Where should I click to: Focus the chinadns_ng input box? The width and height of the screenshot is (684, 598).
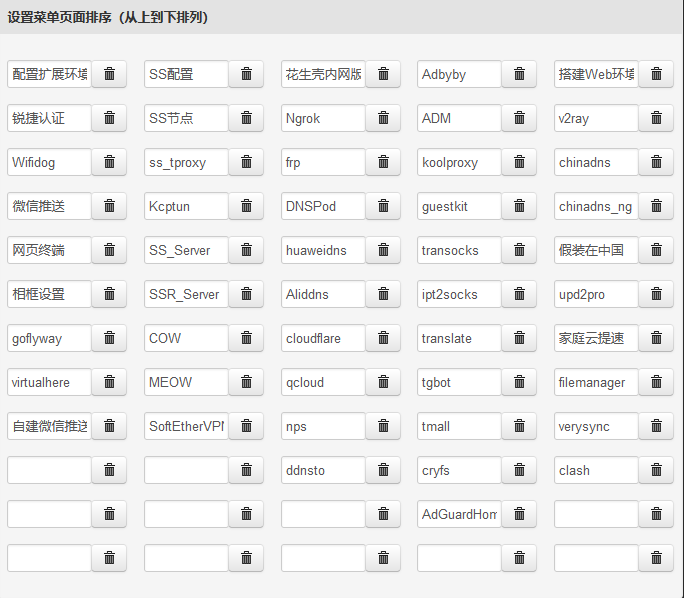[x=596, y=206]
